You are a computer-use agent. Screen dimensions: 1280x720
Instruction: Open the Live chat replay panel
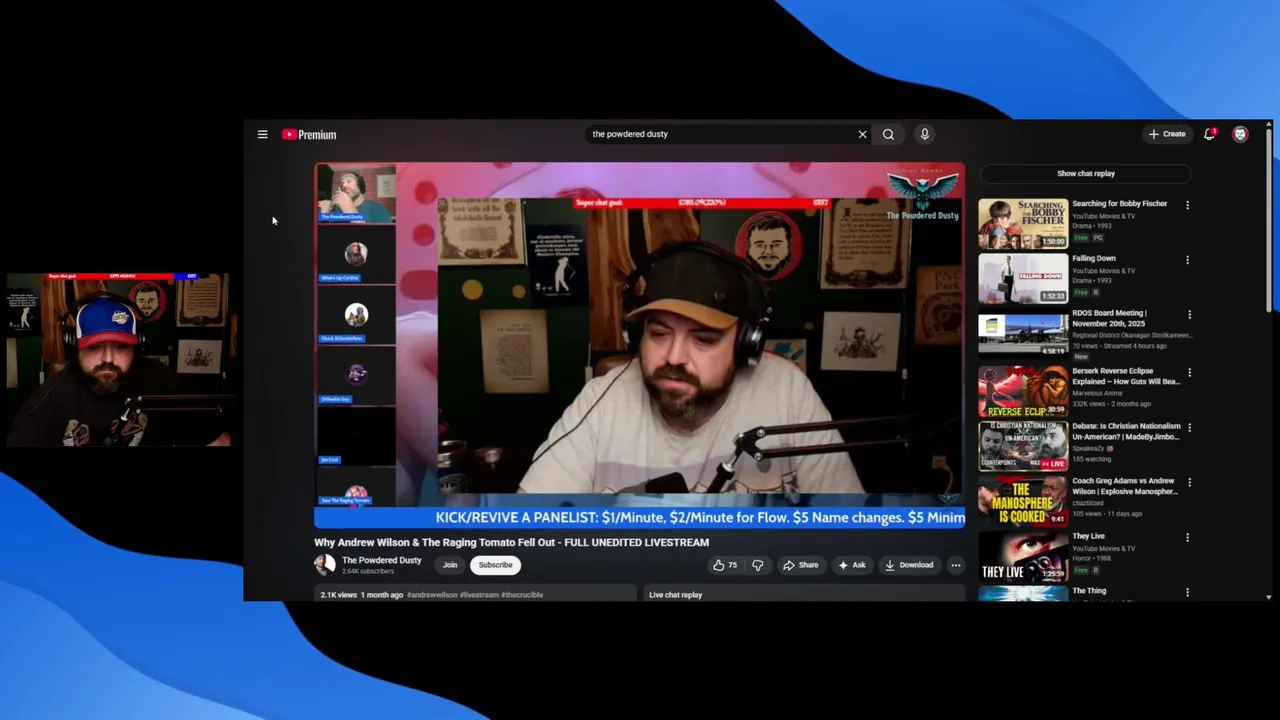(804, 595)
